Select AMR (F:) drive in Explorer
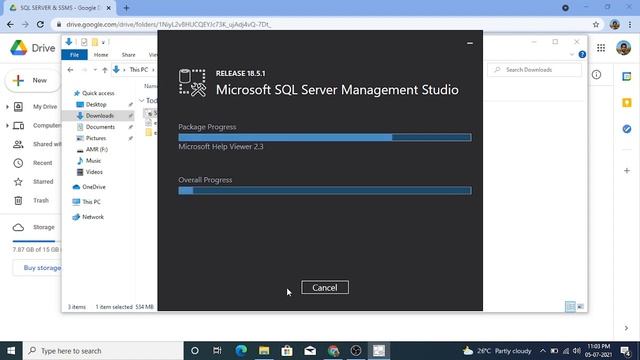The height and width of the screenshot is (360, 640). [96, 149]
